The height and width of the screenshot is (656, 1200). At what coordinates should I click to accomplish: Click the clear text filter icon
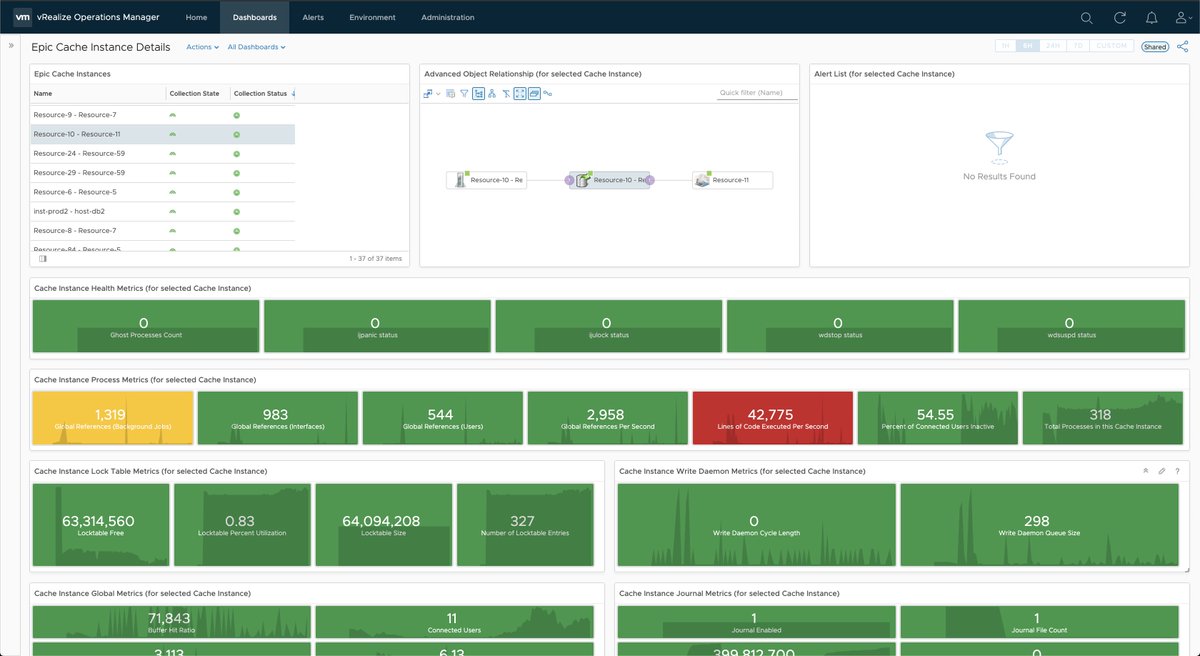pyautogui.click(x=506, y=94)
